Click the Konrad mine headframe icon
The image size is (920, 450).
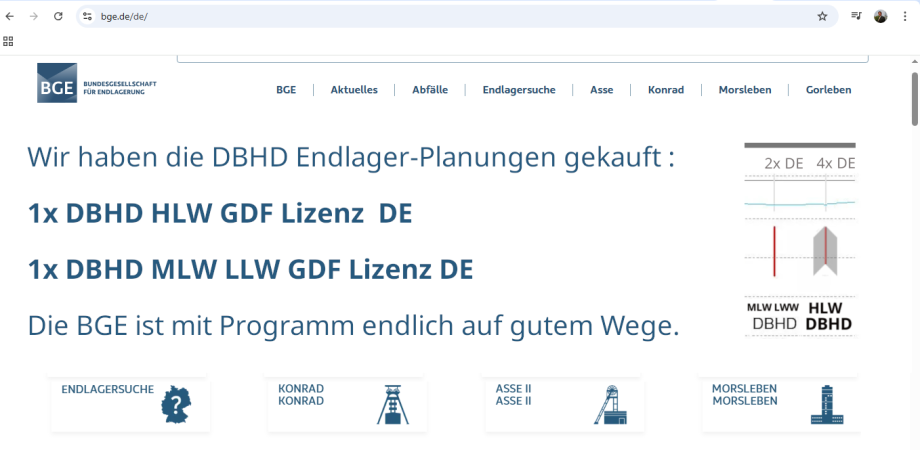(393, 404)
